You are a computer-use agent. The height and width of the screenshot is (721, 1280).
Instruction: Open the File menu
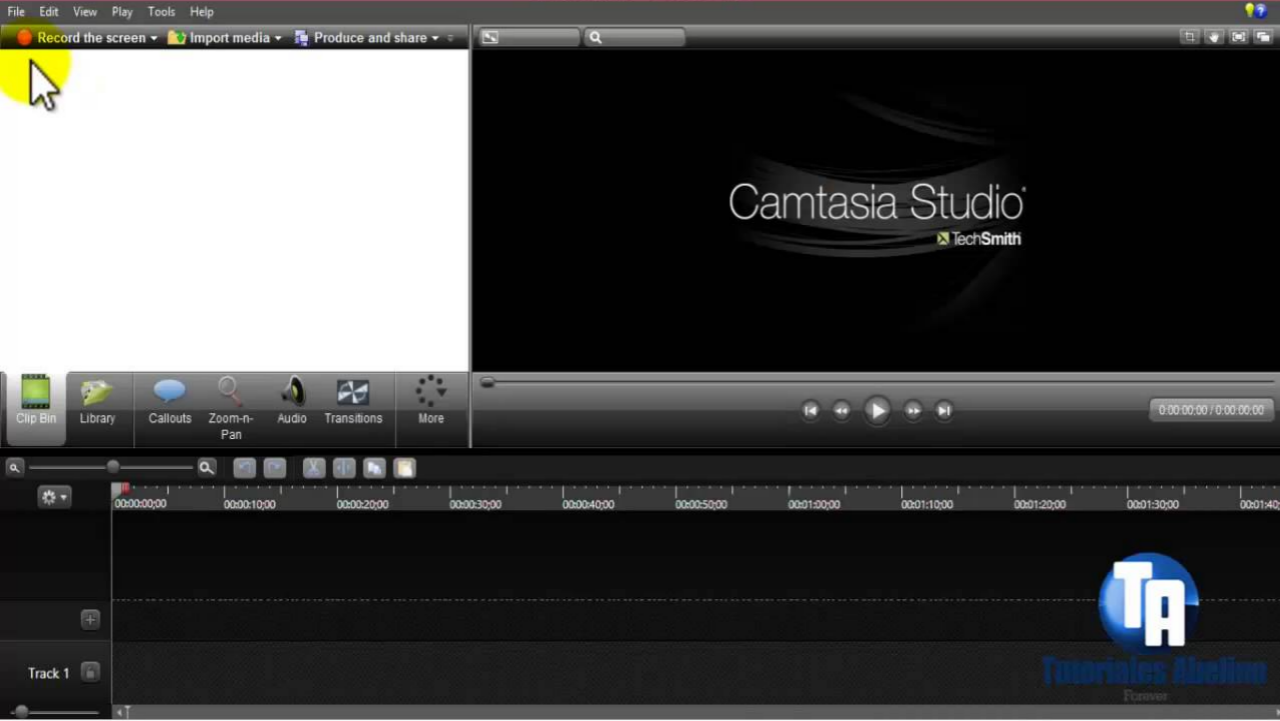click(16, 12)
